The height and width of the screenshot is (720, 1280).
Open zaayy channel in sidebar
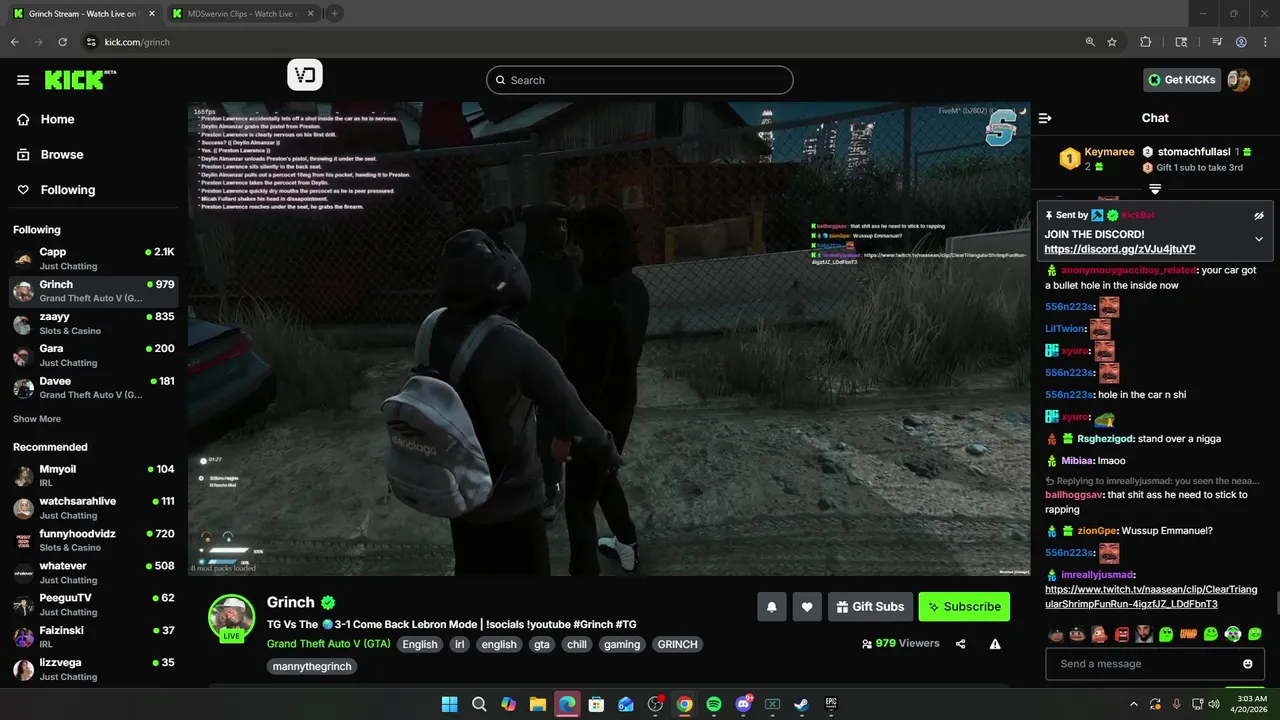pyautogui.click(x=94, y=323)
